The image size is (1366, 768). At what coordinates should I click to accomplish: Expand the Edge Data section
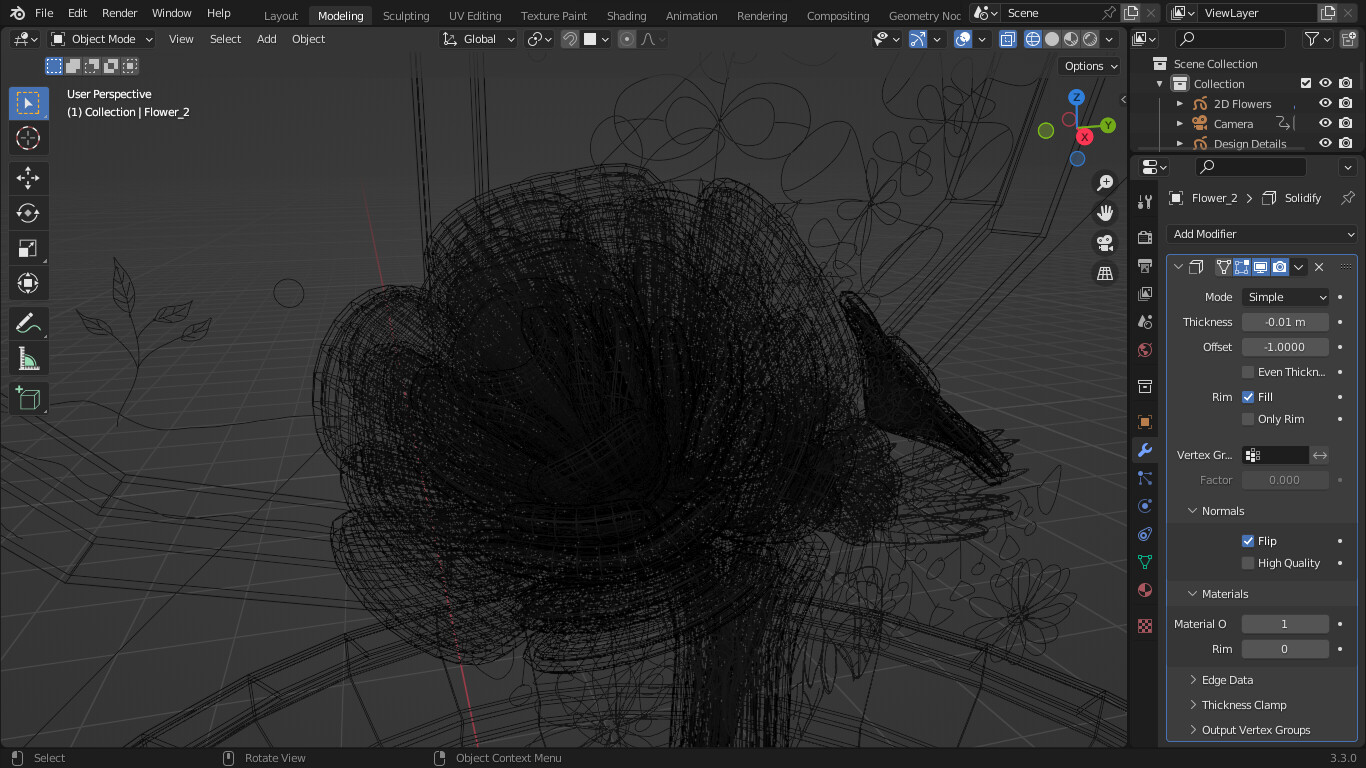click(1227, 680)
